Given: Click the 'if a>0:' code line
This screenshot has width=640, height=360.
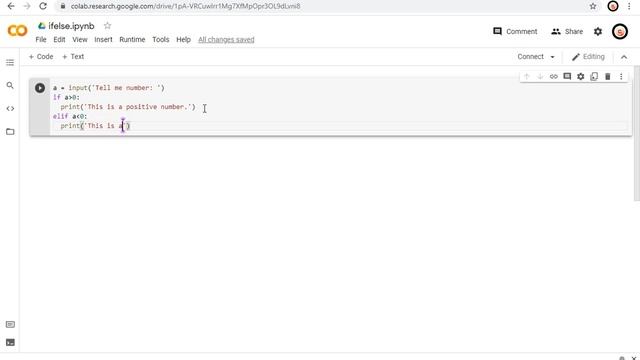Looking at the screenshot, I should coord(66,97).
